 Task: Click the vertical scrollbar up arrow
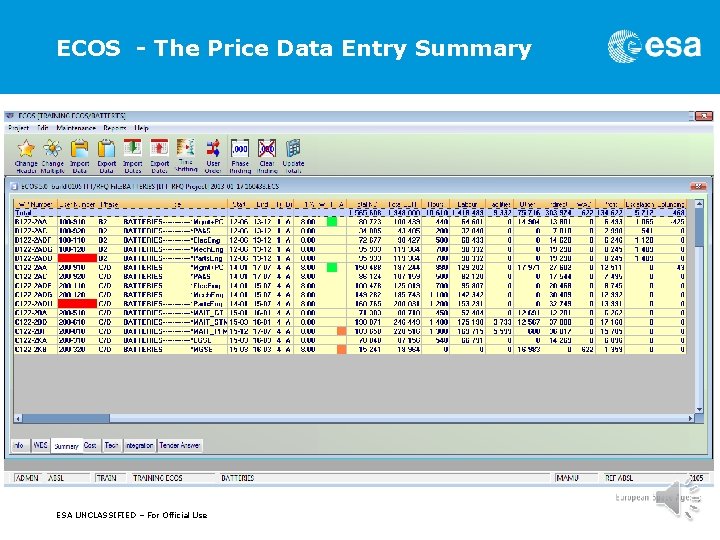click(699, 204)
